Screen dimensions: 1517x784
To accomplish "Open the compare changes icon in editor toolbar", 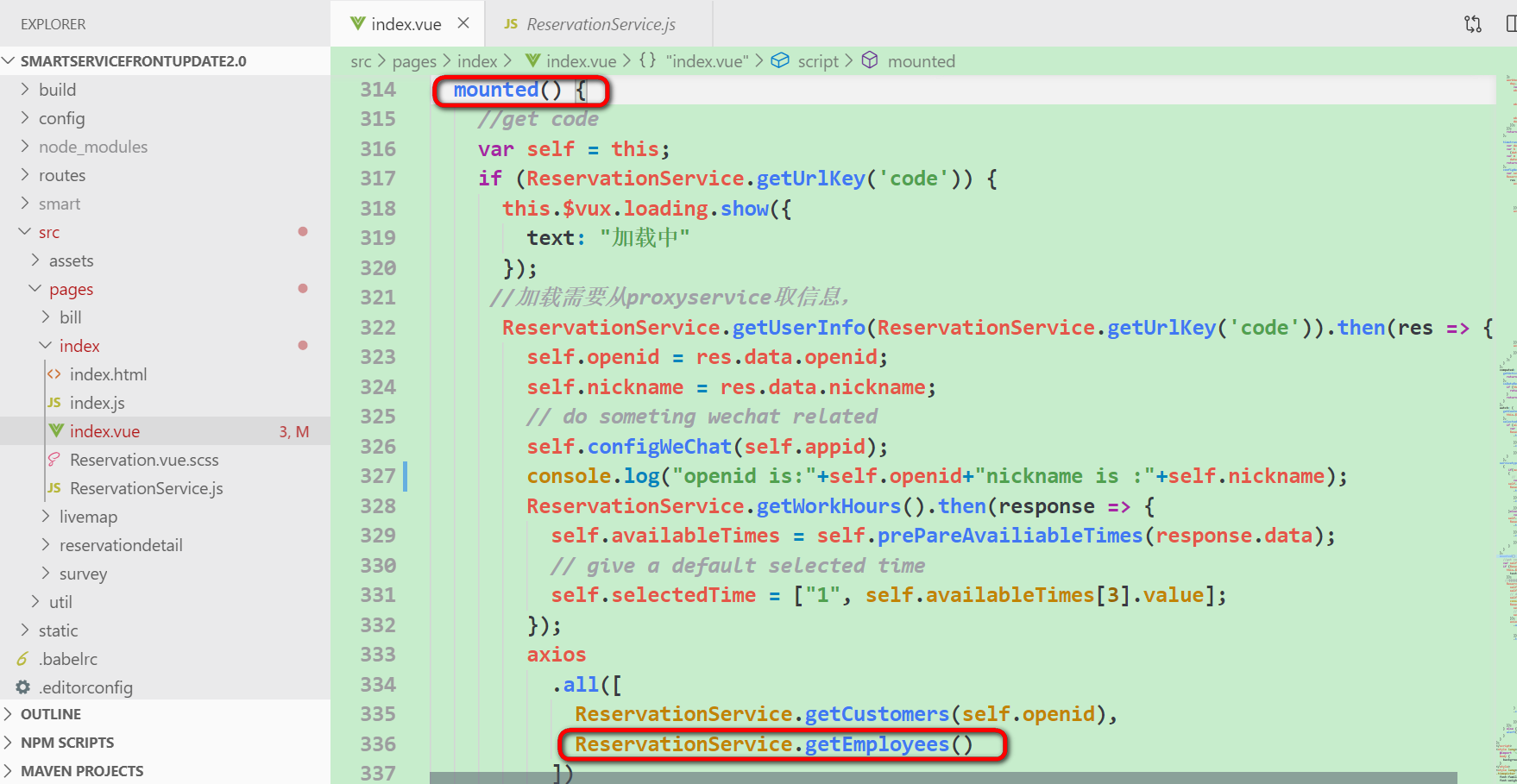I will coord(1473,24).
